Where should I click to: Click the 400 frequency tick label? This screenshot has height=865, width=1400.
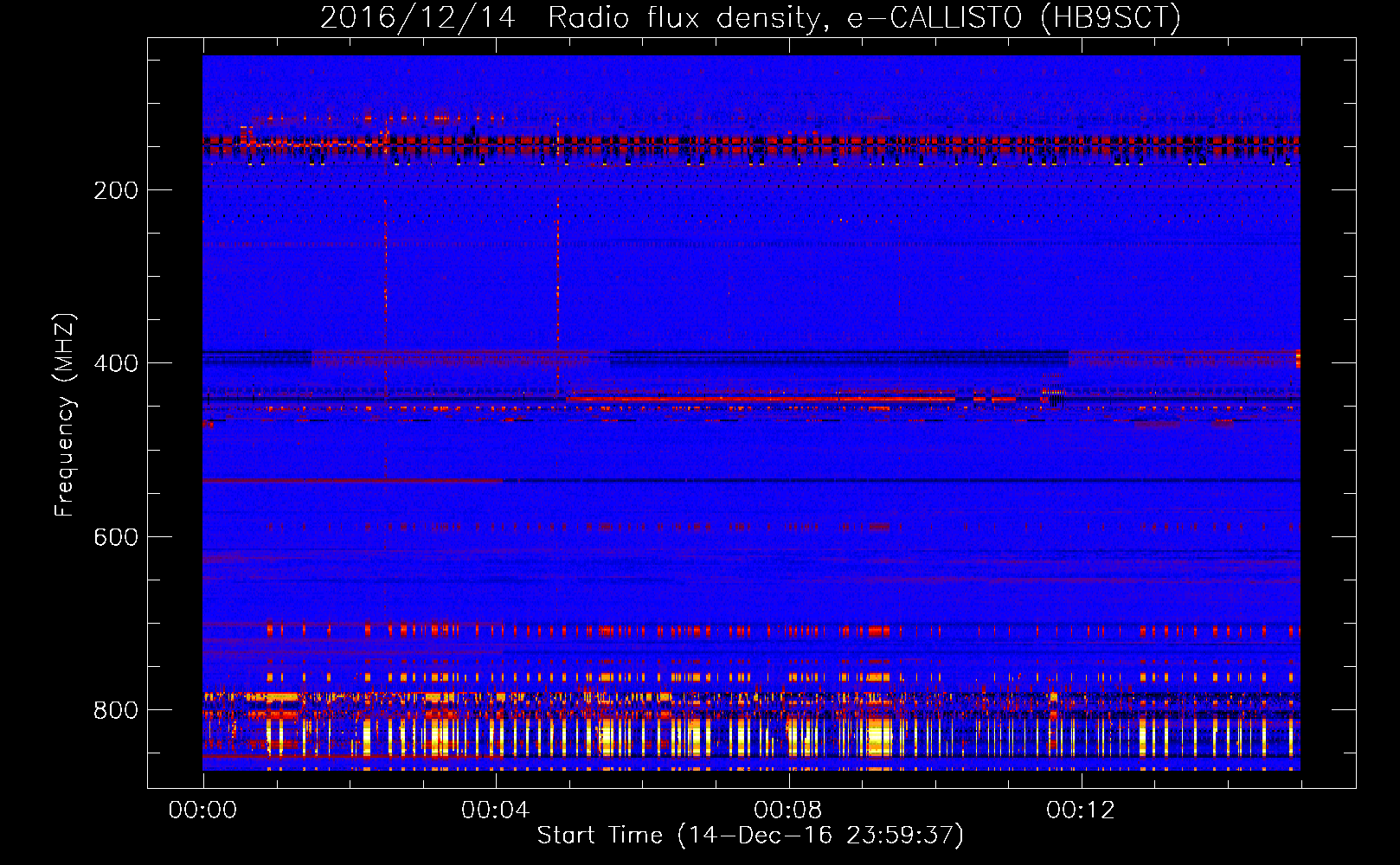[x=116, y=363]
